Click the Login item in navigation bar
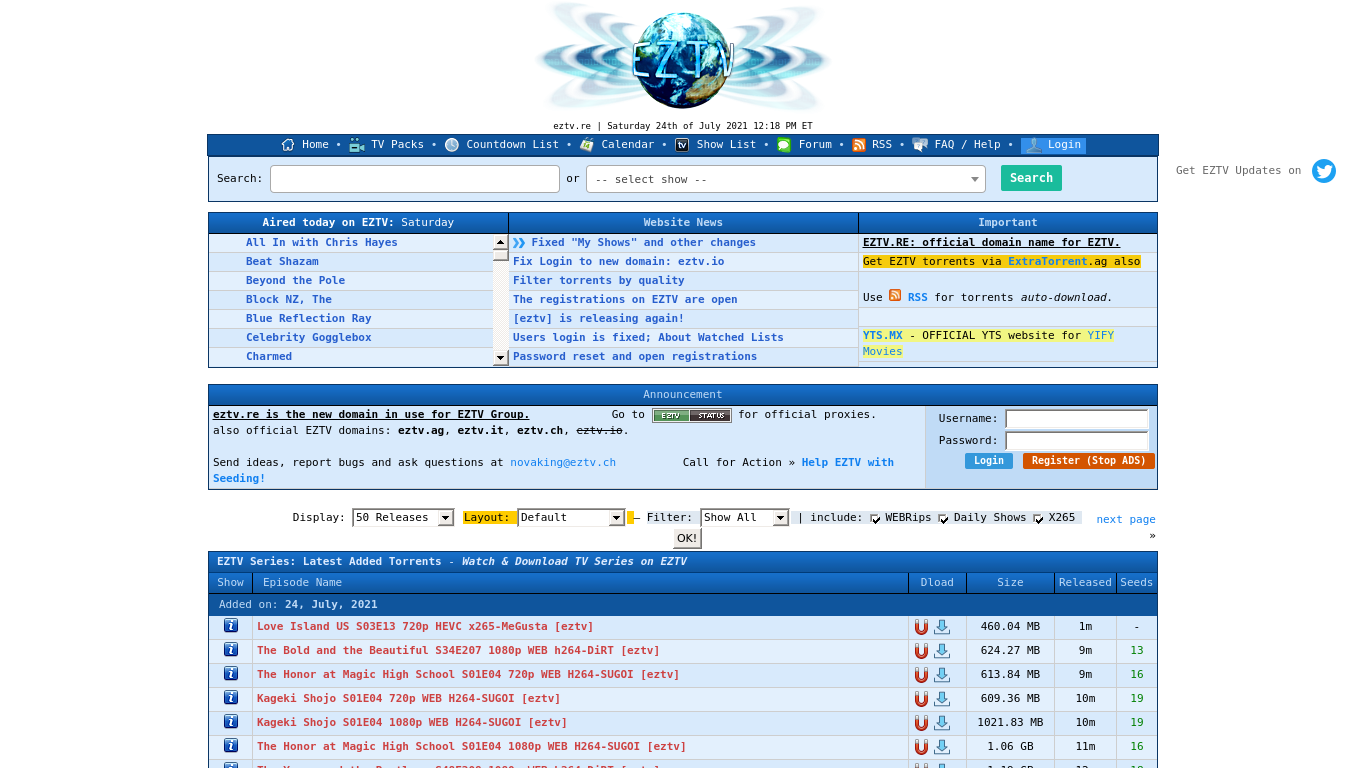Image resolution: width=1366 pixels, height=768 pixels. [1053, 145]
